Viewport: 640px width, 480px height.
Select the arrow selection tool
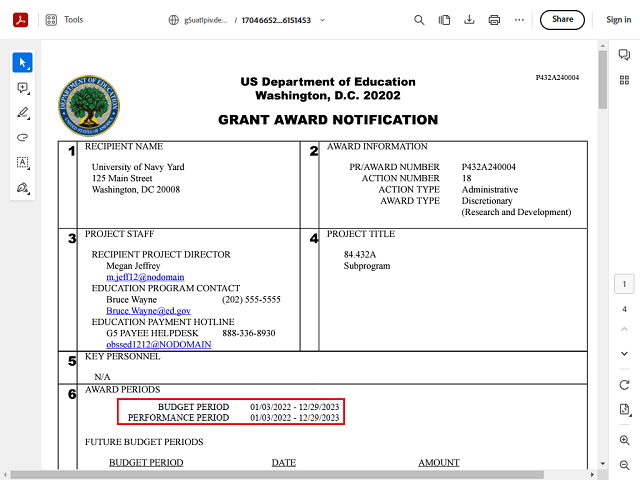pos(23,63)
